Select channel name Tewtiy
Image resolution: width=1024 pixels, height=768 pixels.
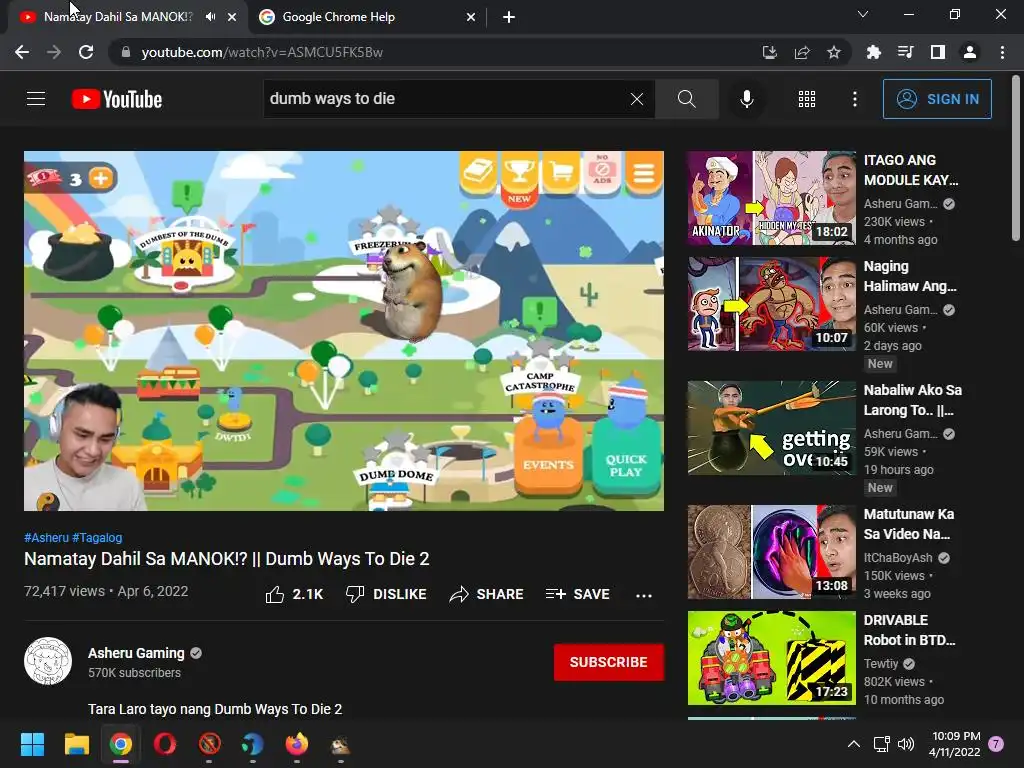pos(881,664)
